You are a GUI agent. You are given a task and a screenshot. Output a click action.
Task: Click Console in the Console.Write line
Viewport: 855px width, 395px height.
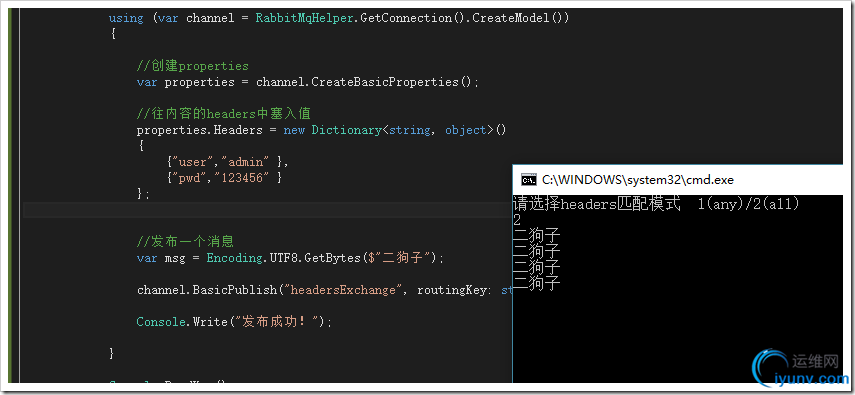(x=161, y=321)
